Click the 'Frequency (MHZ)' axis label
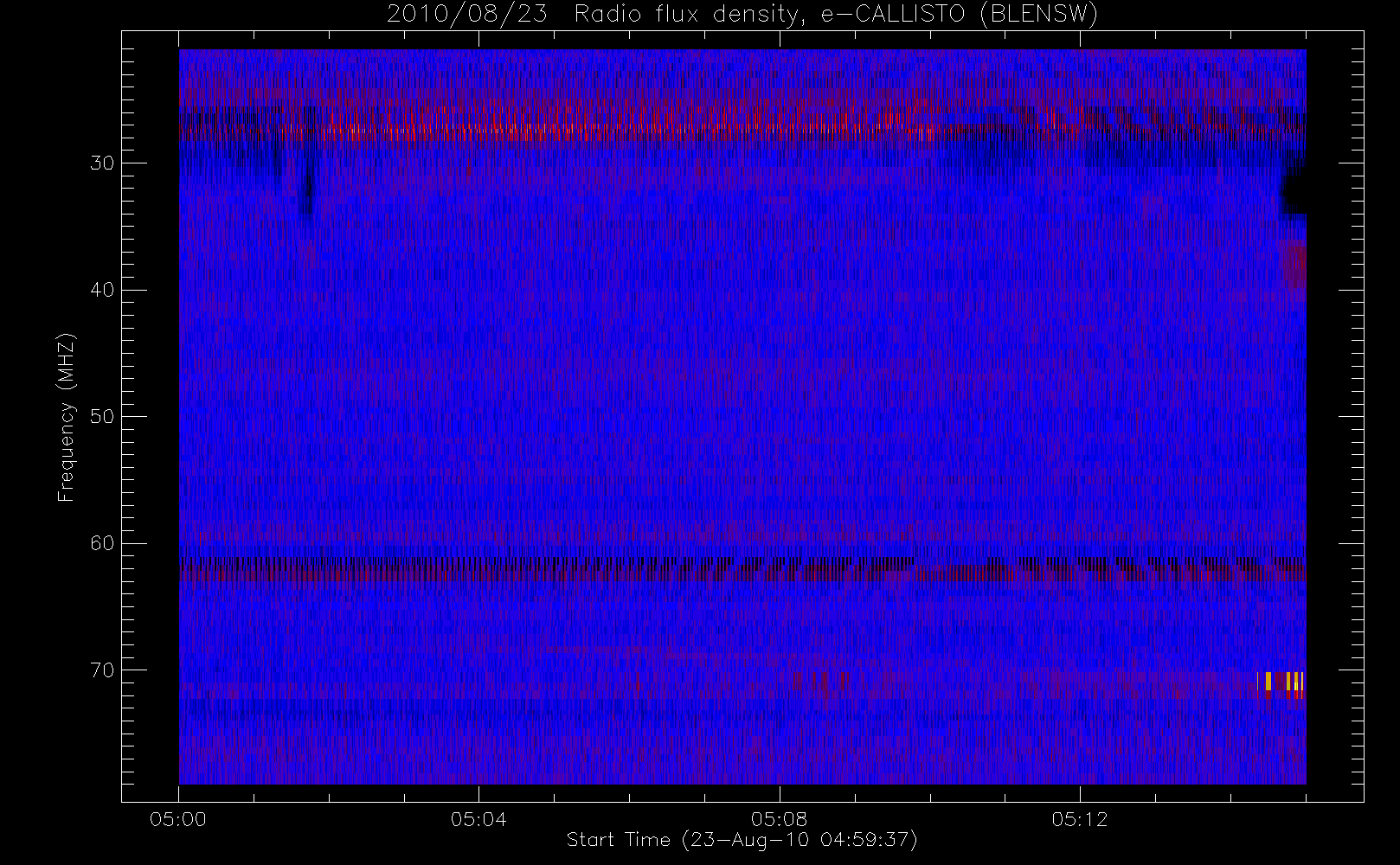The width and height of the screenshot is (1400, 865). tap(67, 417)
